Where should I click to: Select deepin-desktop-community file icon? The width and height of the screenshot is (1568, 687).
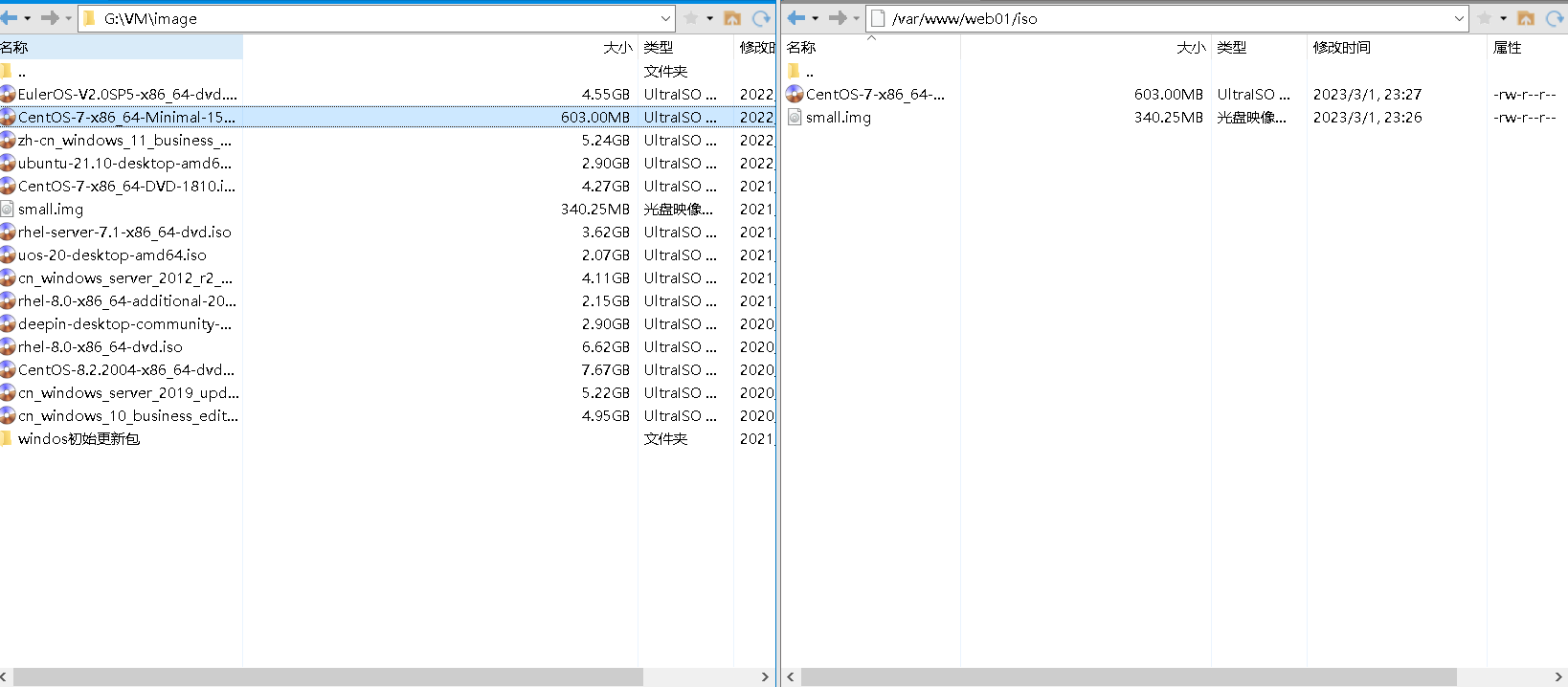8,323
